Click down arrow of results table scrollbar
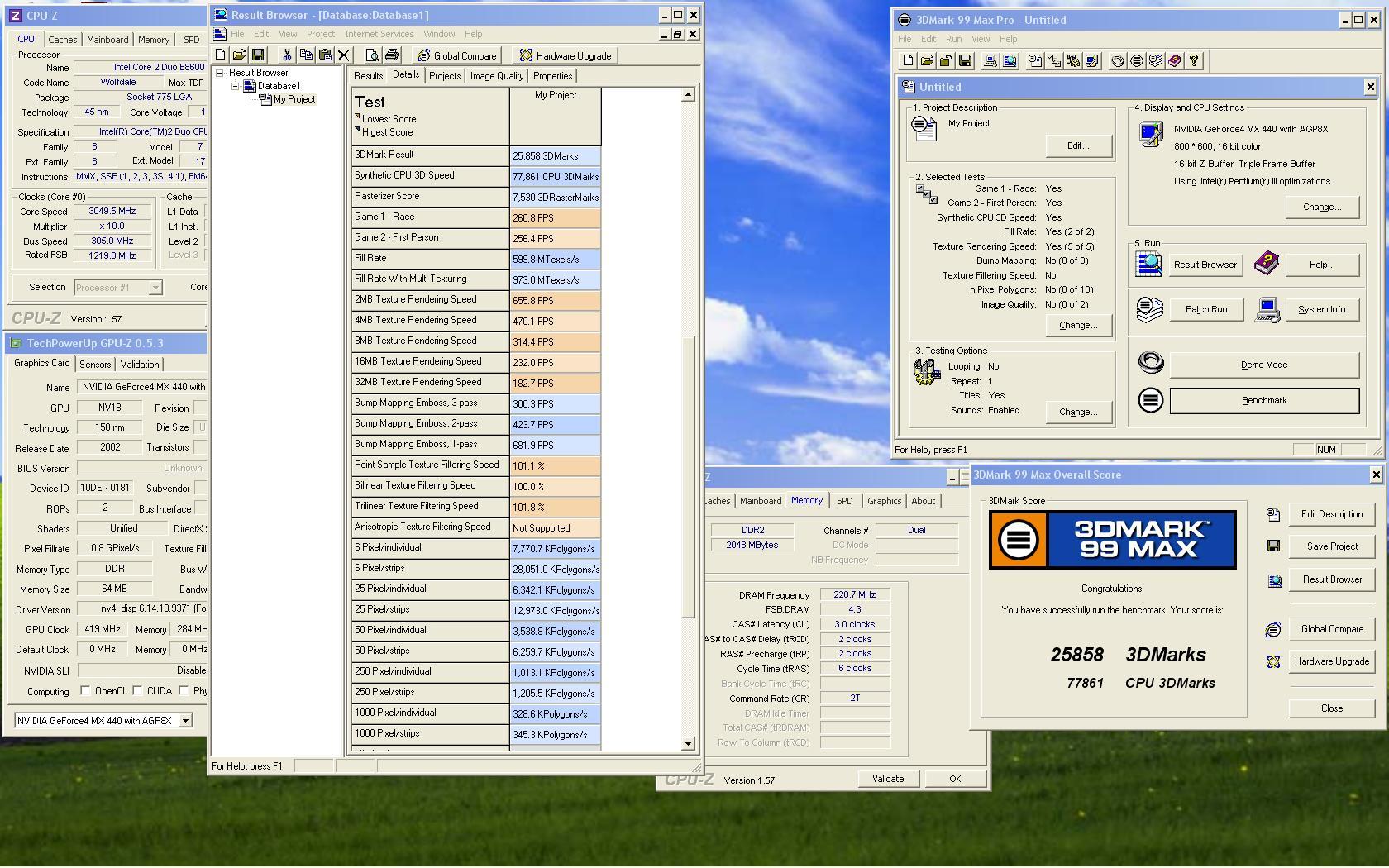1389x868 pixels. (x=688, y=744)
